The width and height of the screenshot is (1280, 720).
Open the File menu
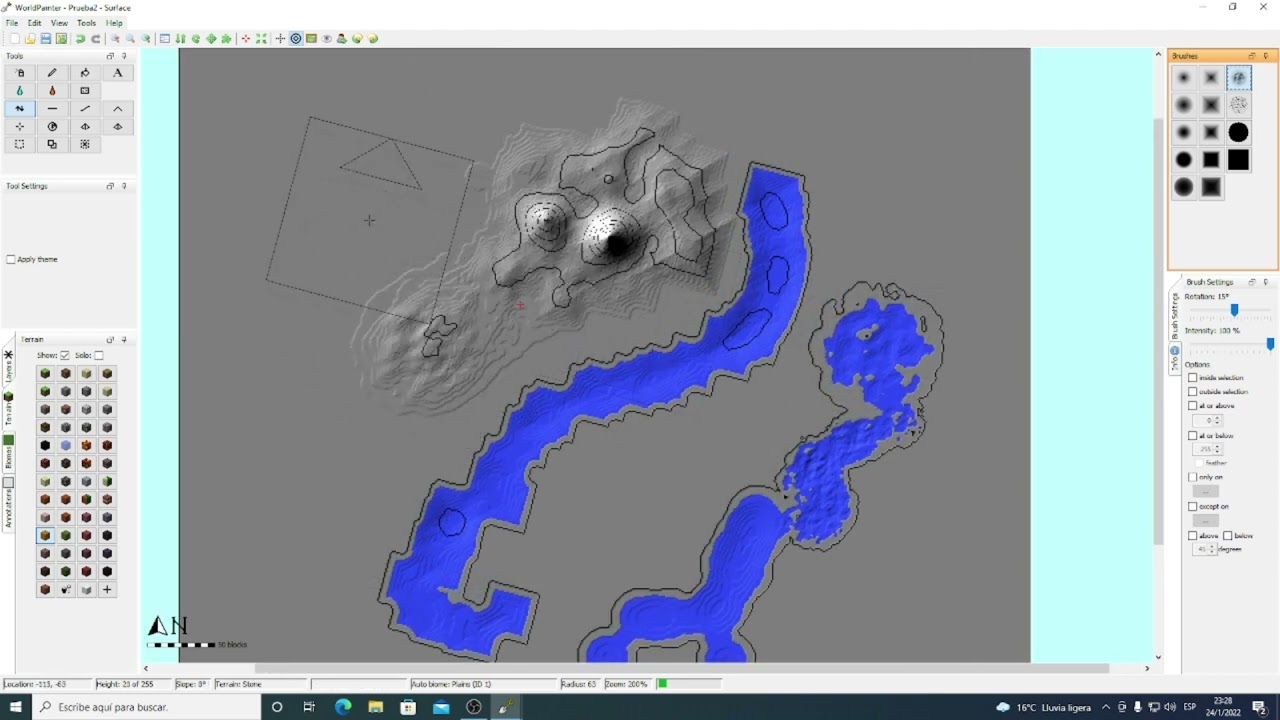click(x=12, y=23)
